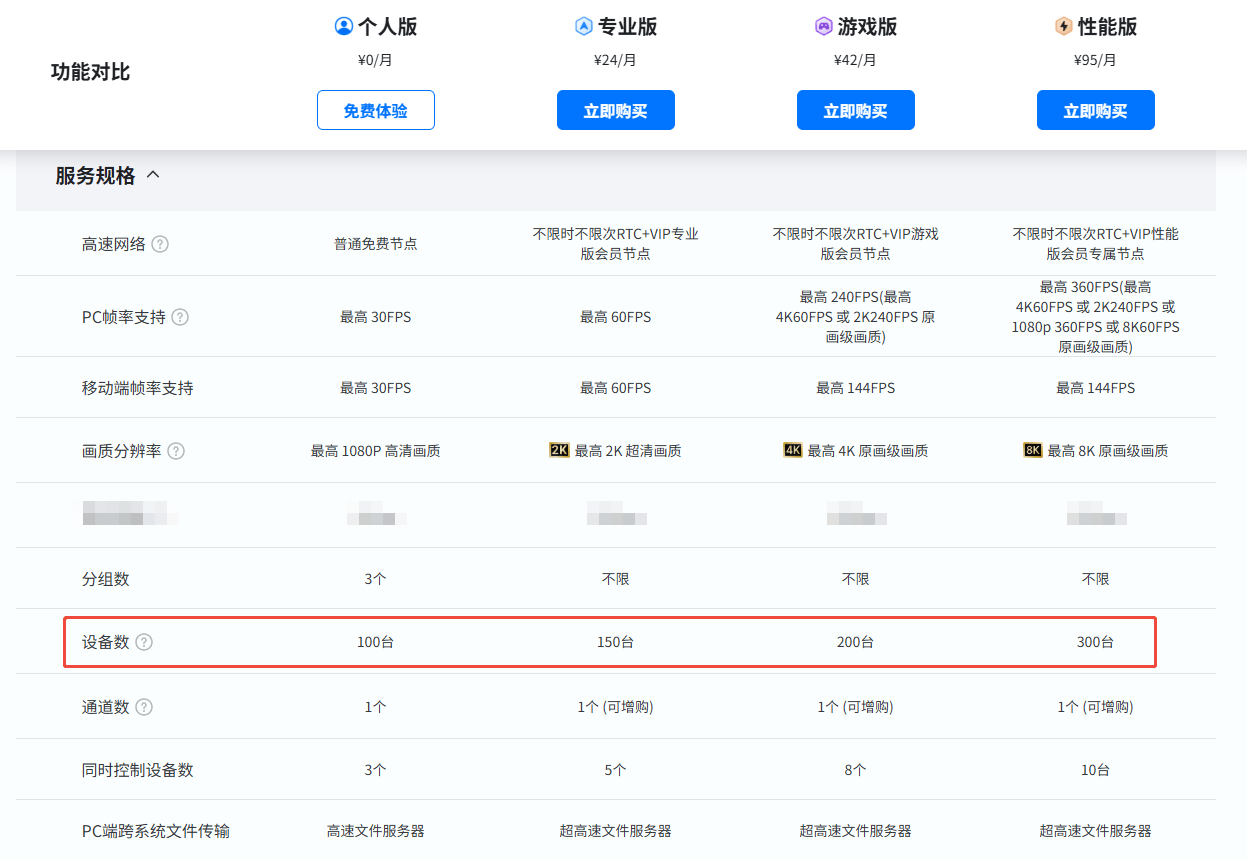Click the 功能对比 heading
Screen dimensions: 1247x859
pos(90,72)
